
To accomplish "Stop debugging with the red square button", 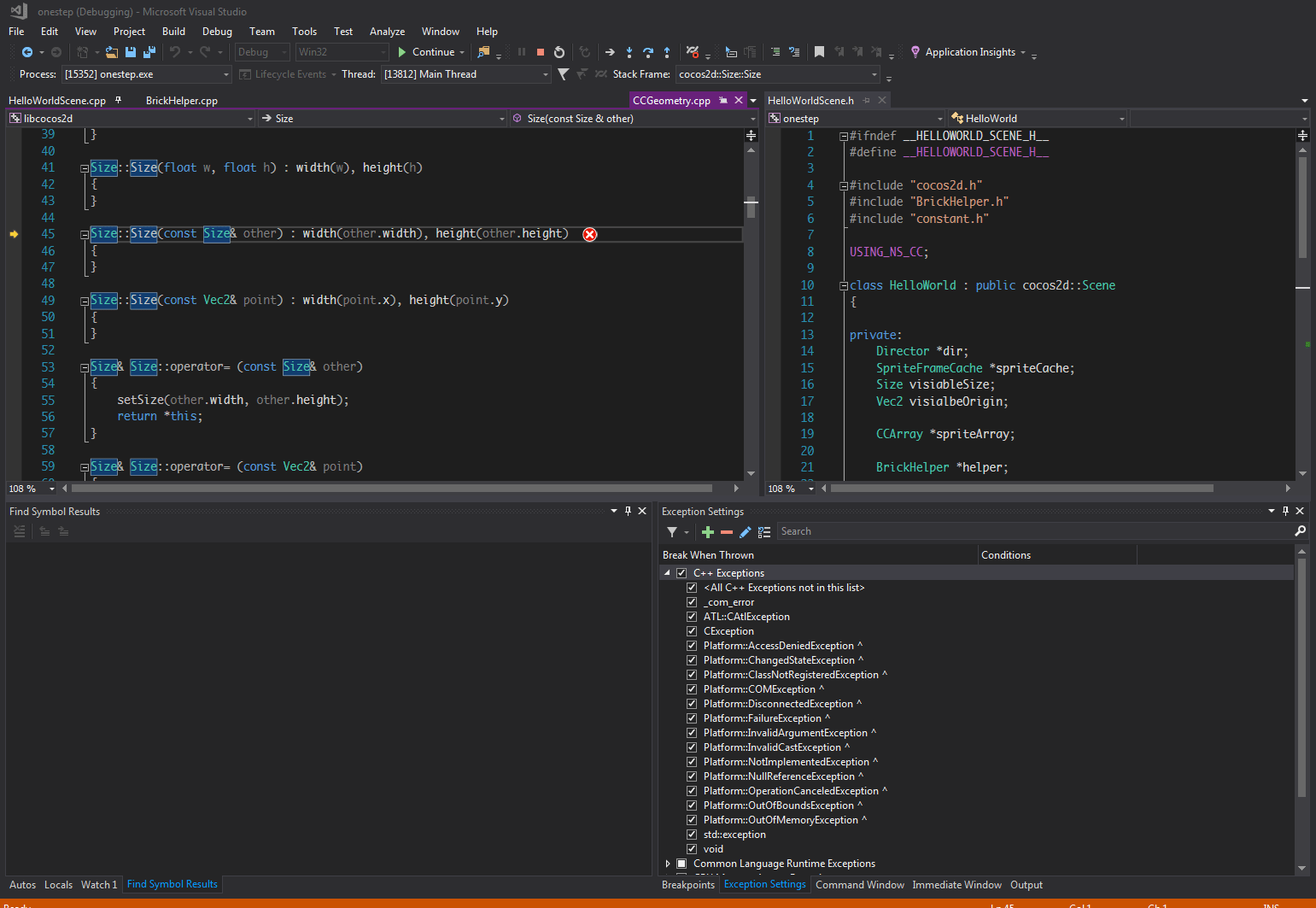I will [541, 52].
